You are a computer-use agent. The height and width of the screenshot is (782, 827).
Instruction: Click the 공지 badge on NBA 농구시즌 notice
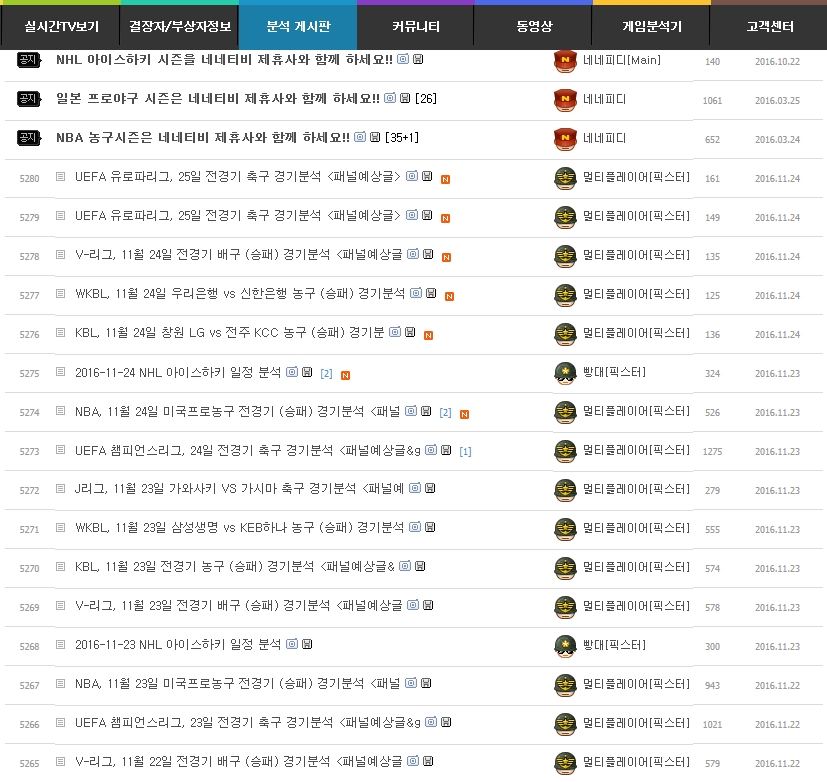coord(28,138)
